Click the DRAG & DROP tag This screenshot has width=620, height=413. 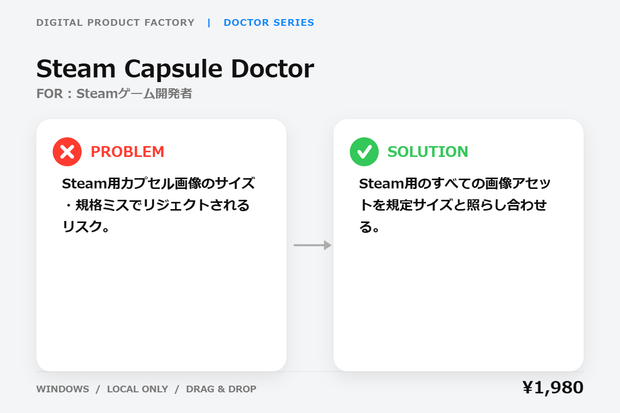pos(221,389)
